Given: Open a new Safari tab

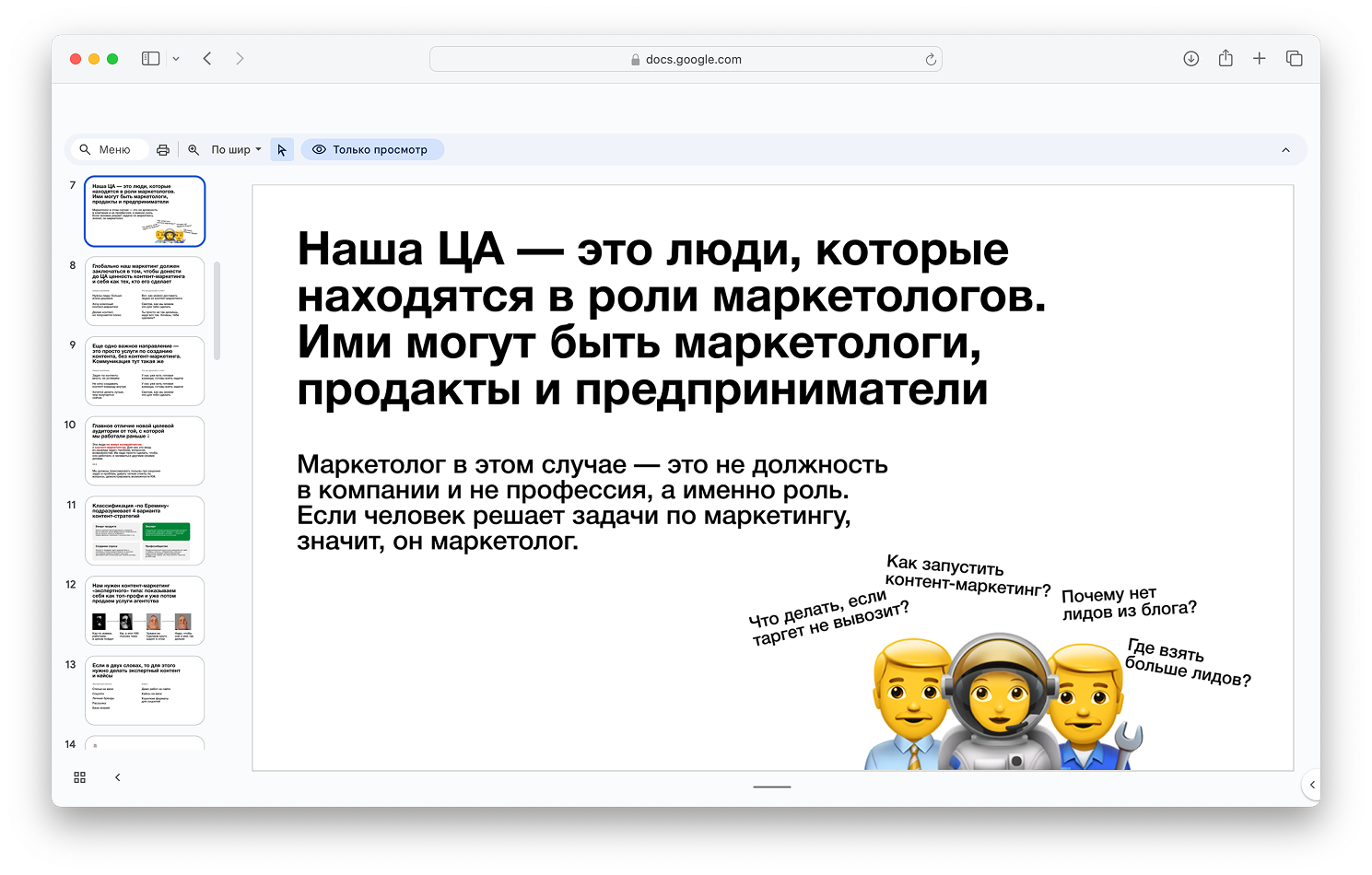Looking at the screenshot, I should point(1260,59).
